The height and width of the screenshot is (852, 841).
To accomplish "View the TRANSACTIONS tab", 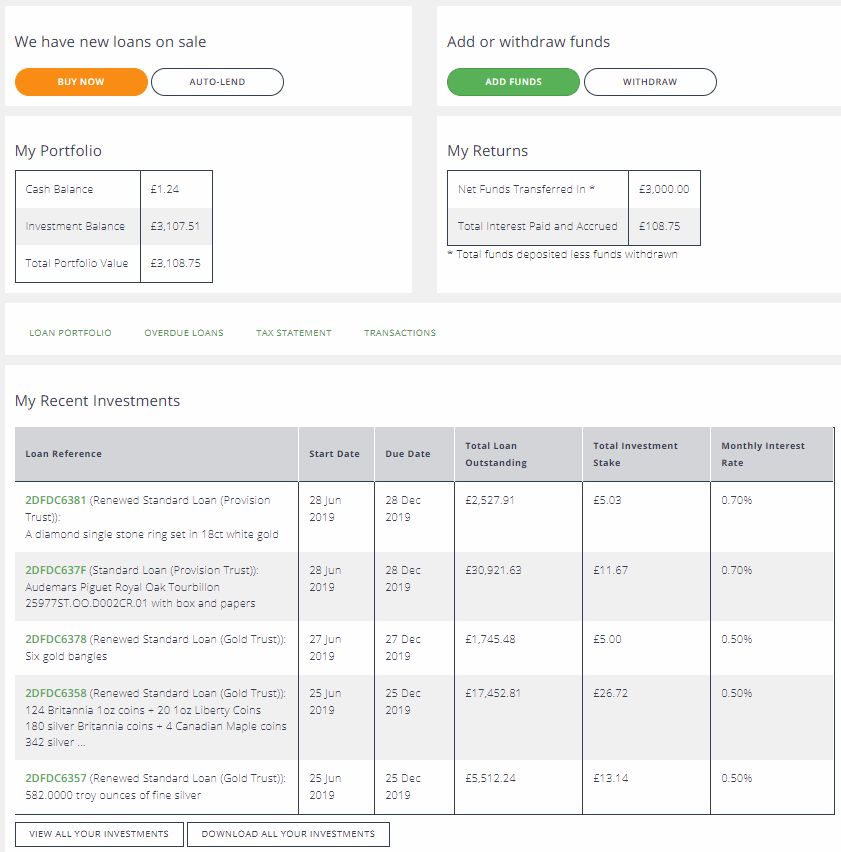I will tap(400, 333).
